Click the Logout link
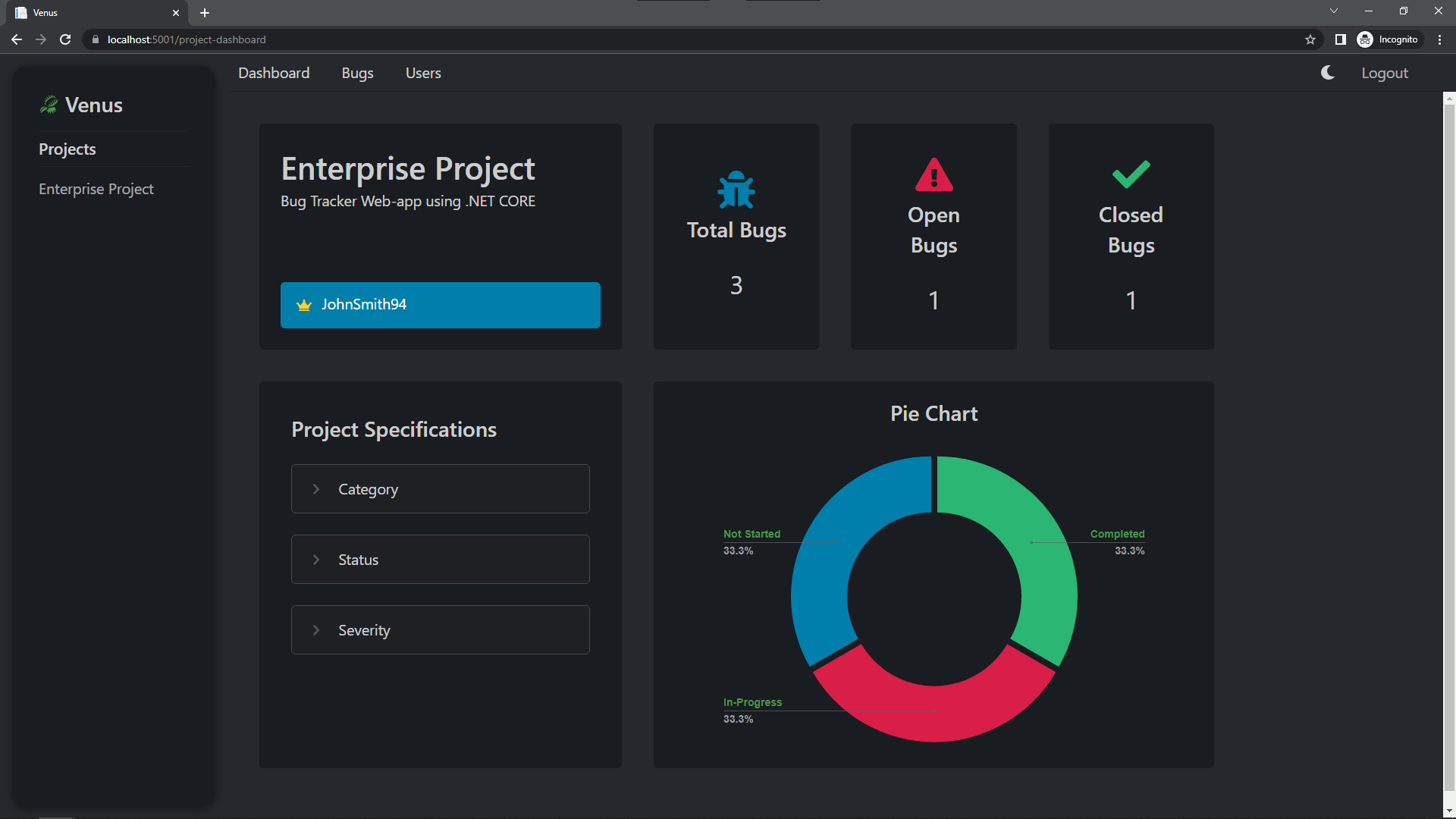 pos(1385,73)
